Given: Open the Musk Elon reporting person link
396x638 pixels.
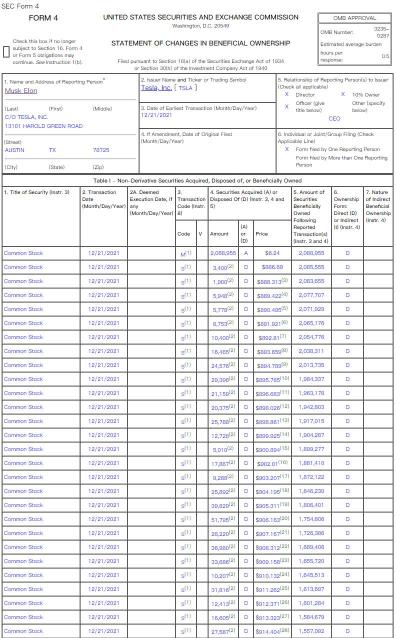Looking at the screenshot, I should click(x=21, y=91).
